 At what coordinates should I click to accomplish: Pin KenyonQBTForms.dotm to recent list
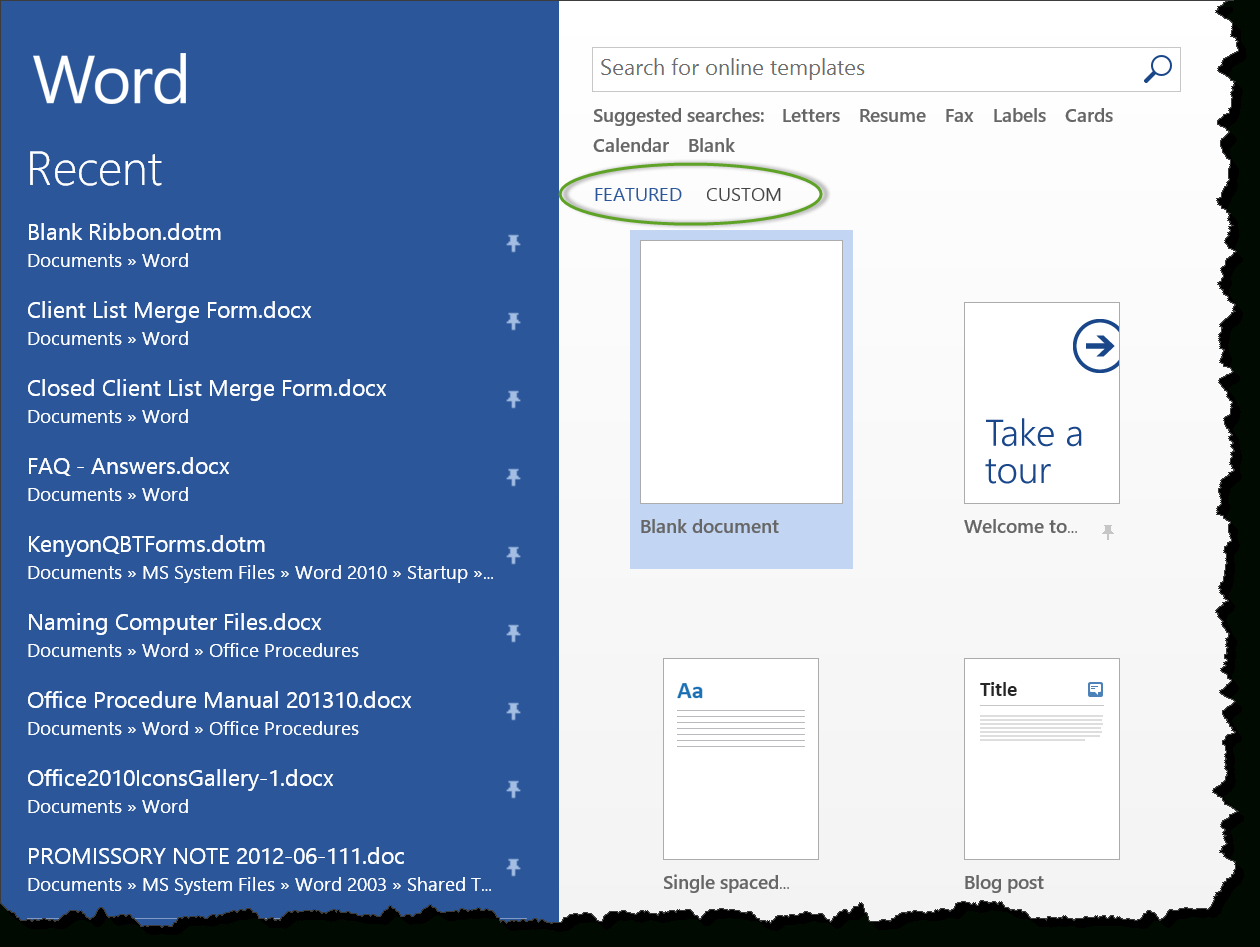tap(513, 556)
